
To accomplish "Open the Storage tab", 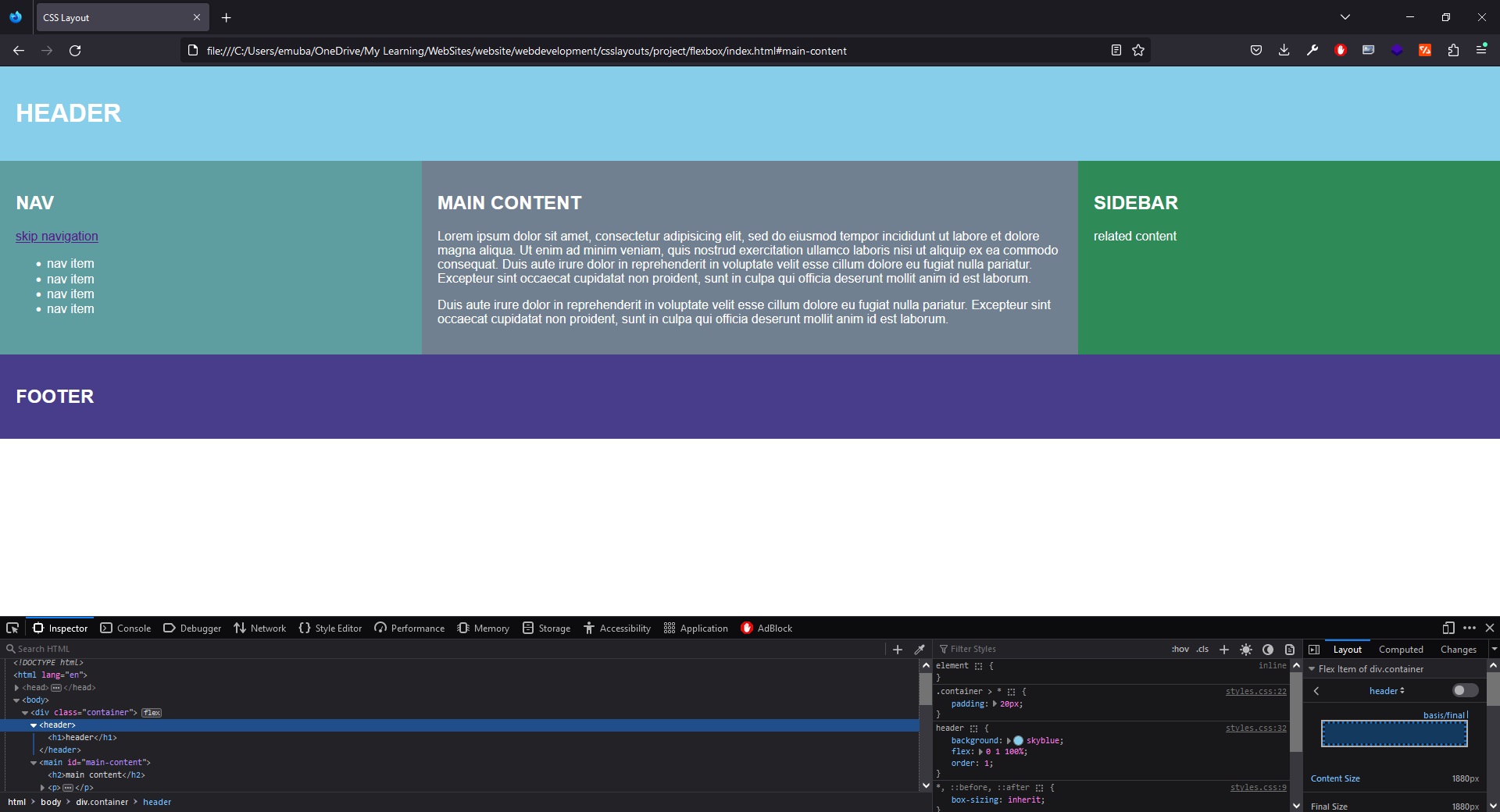I will coord(546,628).
